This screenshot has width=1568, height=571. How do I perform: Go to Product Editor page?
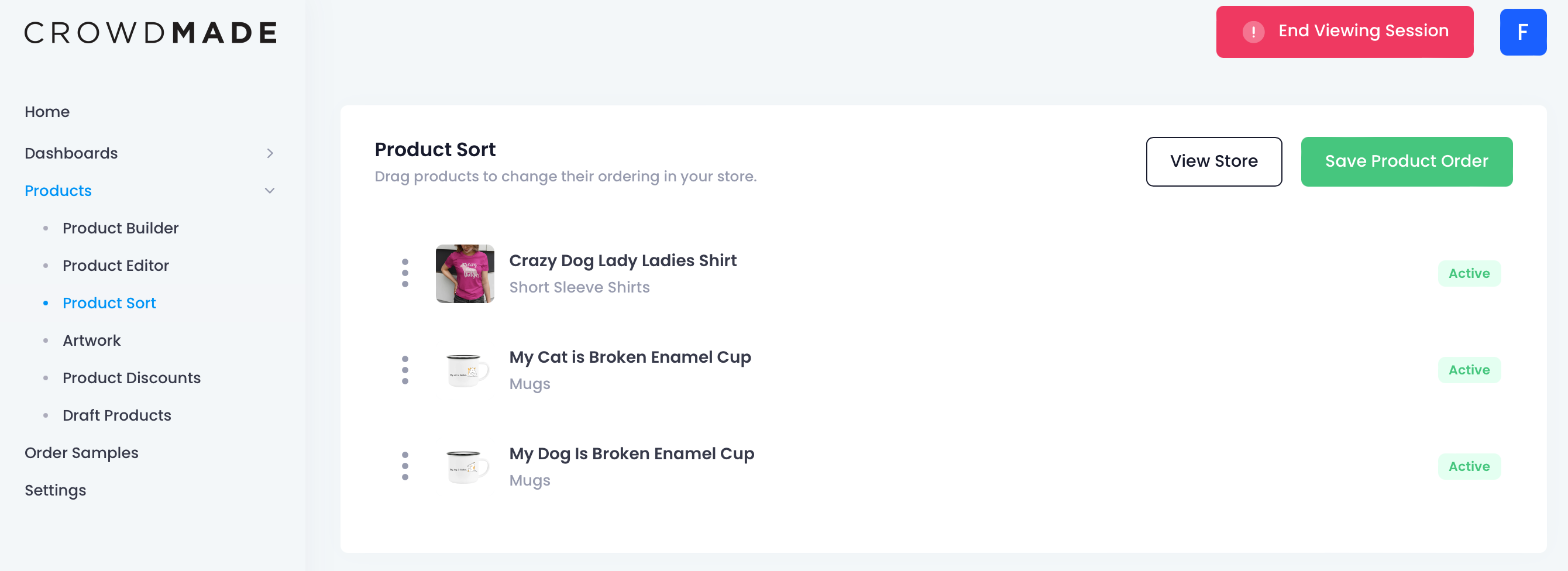coord(116,266)
